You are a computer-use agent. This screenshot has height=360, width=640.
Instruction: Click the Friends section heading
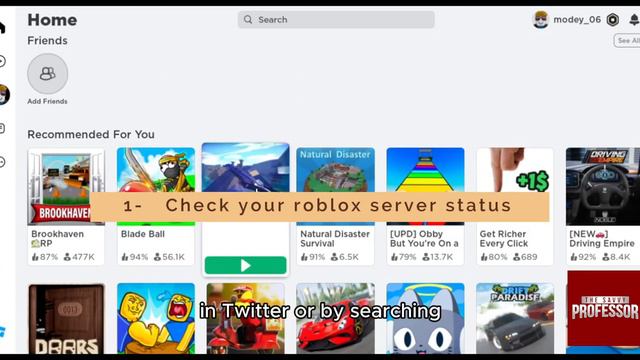(47, 40)
